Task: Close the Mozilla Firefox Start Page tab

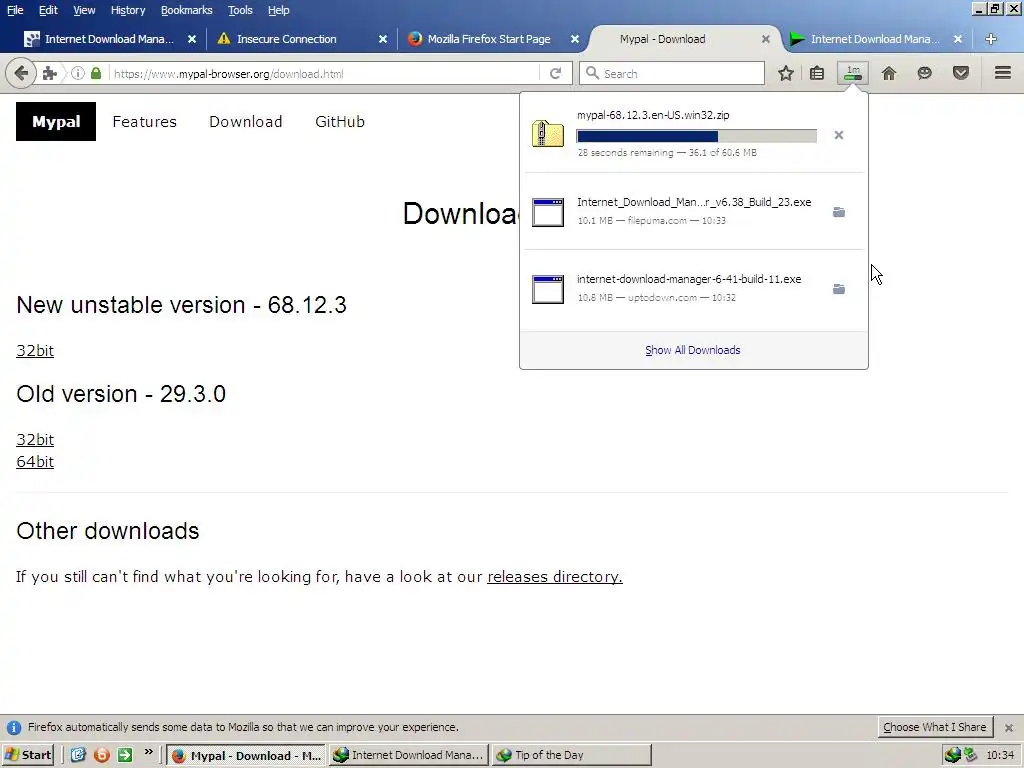Action: [575, 39]
